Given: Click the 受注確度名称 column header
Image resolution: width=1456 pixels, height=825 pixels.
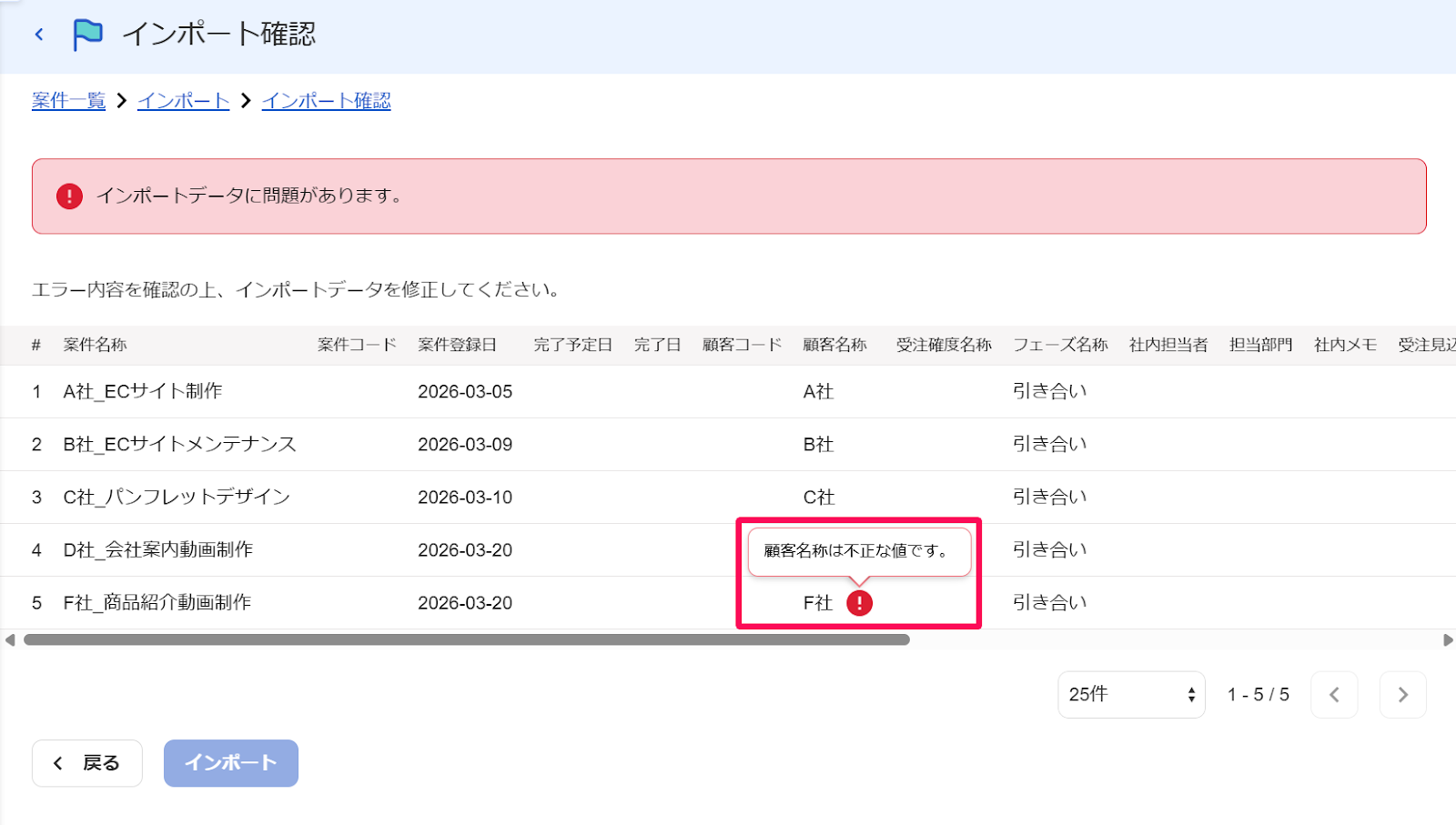Looking at the screenshot, I should pyautogui.click(x=944, y=345).
